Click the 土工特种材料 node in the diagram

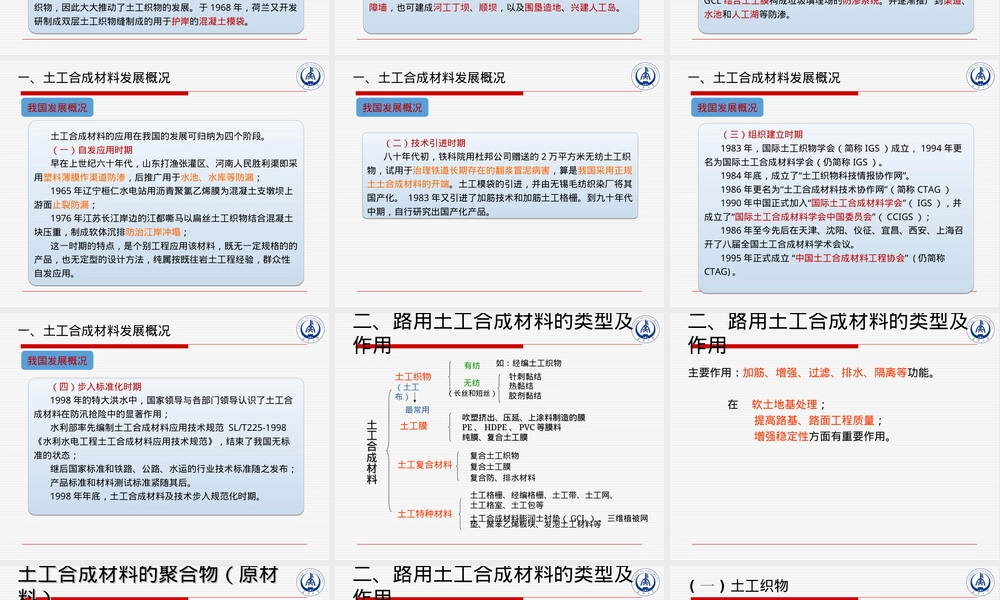(x=425, y=514)
